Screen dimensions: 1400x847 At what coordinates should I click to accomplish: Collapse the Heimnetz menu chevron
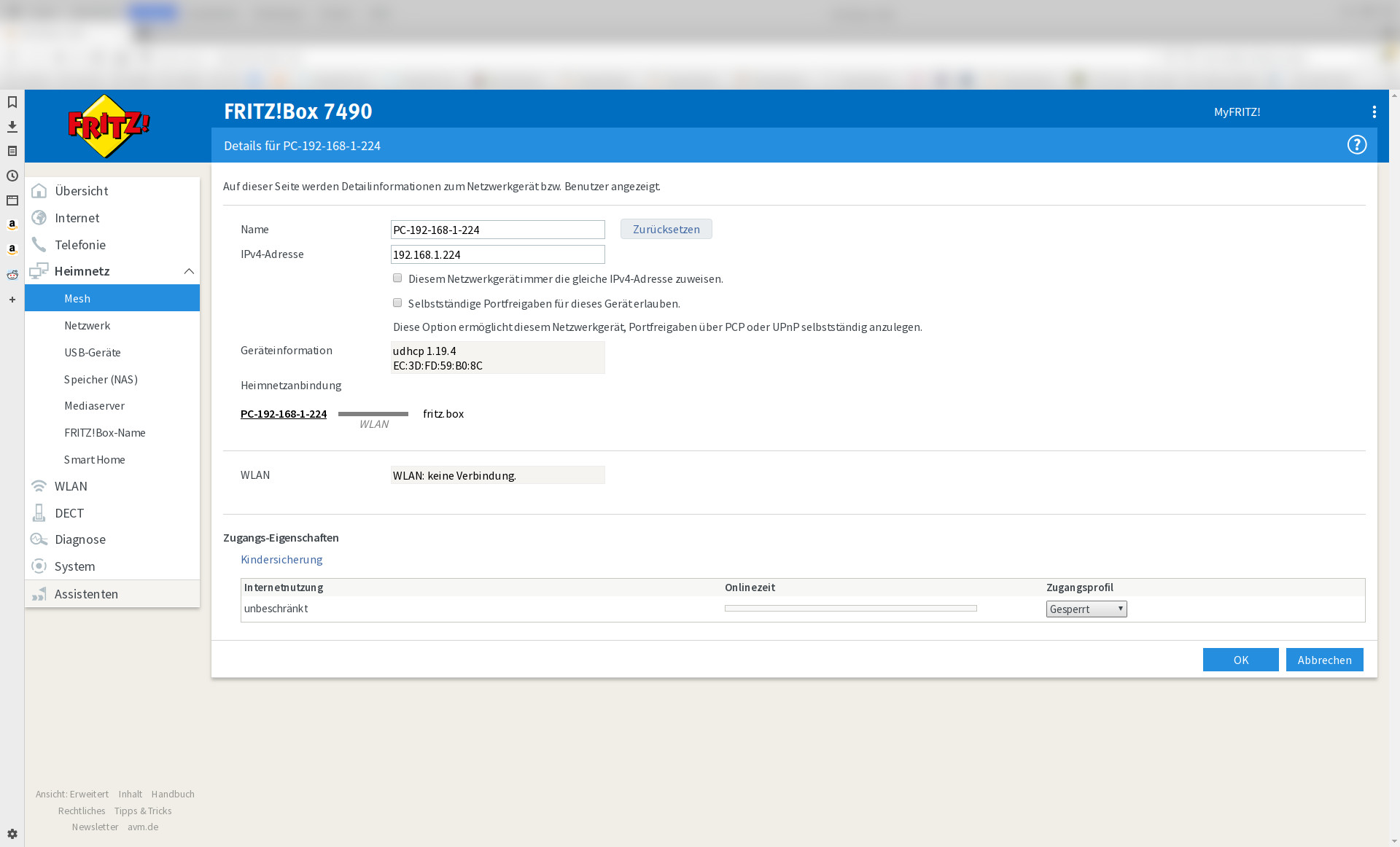[189, 271]
